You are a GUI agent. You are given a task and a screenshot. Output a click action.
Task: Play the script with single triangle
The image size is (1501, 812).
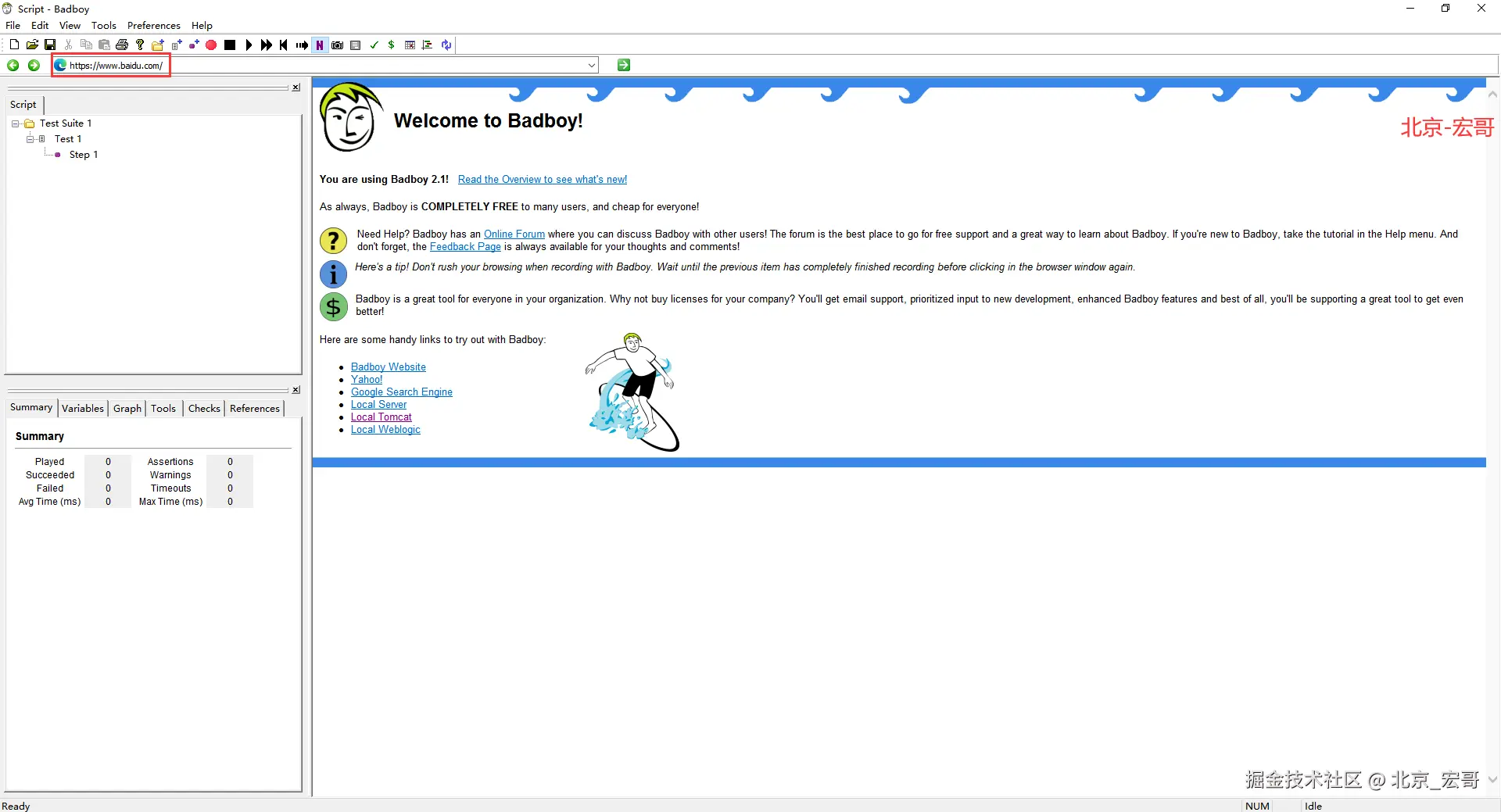[249, 45]
